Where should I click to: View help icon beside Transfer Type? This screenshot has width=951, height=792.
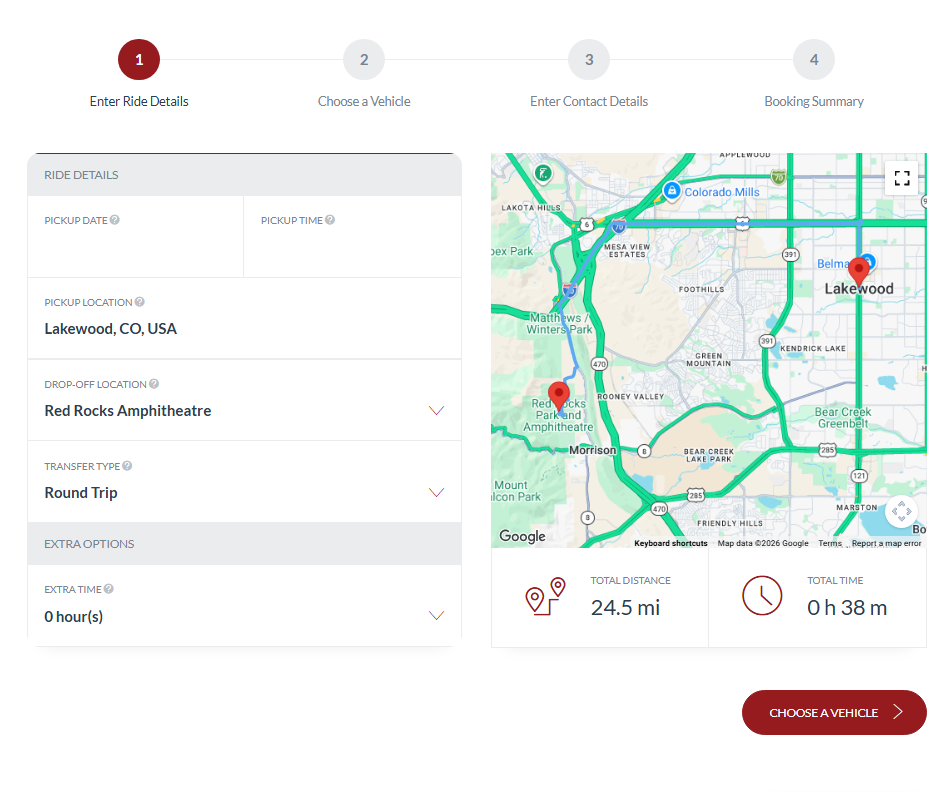tap(127, 465)
